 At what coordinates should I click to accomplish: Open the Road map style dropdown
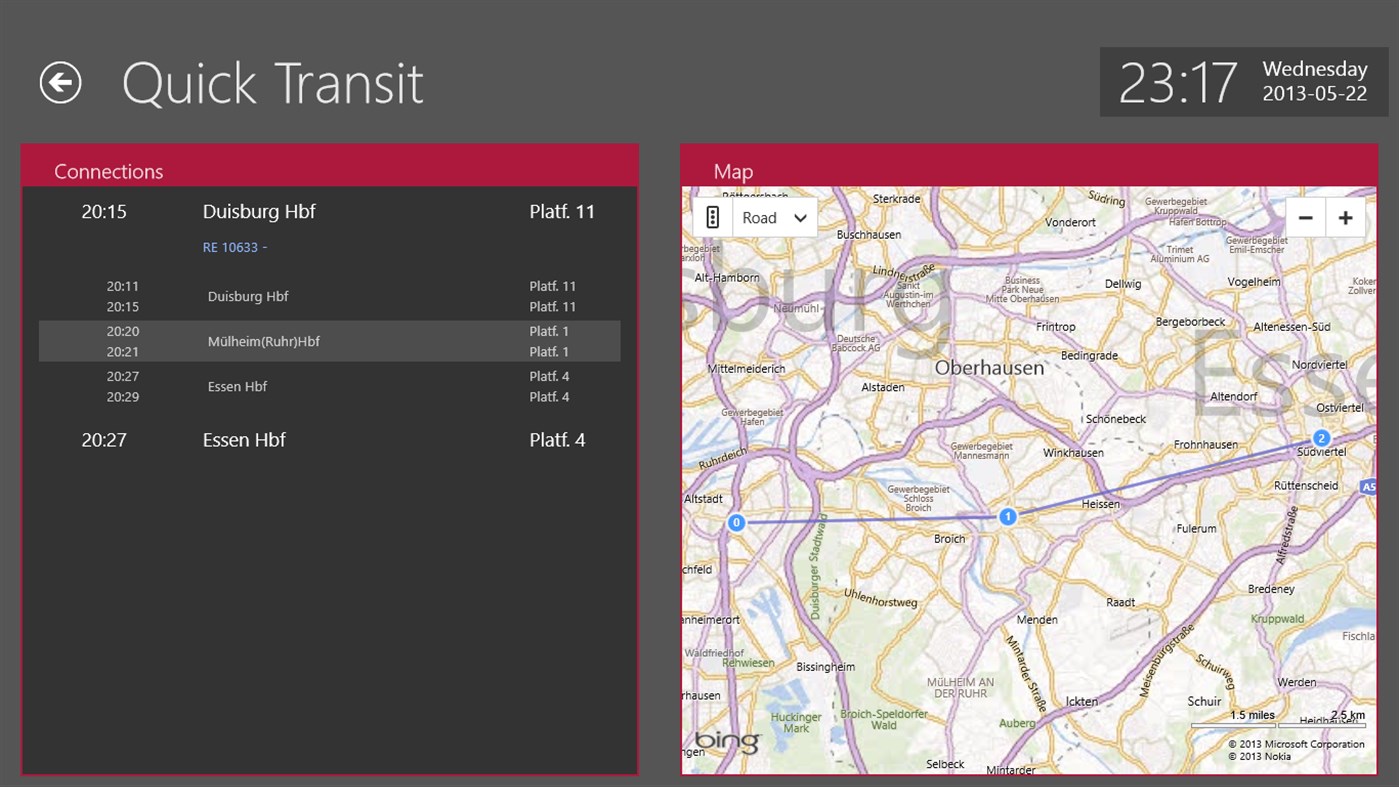point(775,217)
